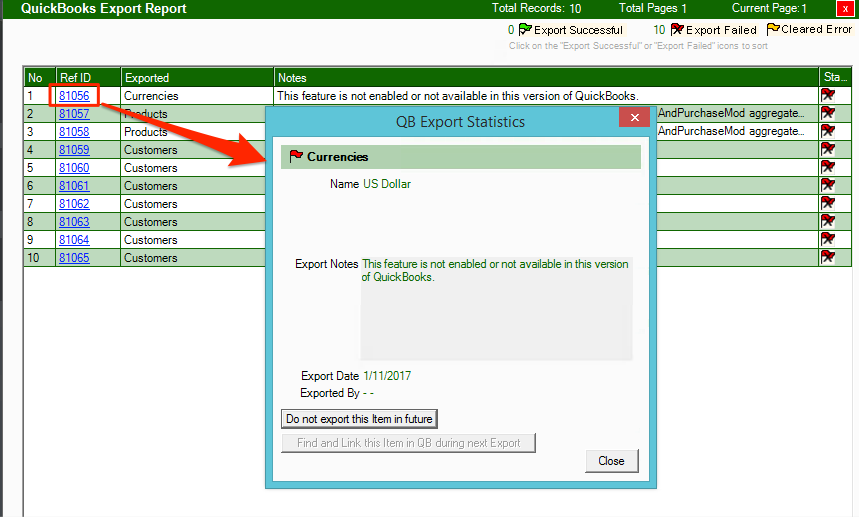Click the failed status flag for 81061
This screenshot has height=517, width=859.
[x=828, y=185]
